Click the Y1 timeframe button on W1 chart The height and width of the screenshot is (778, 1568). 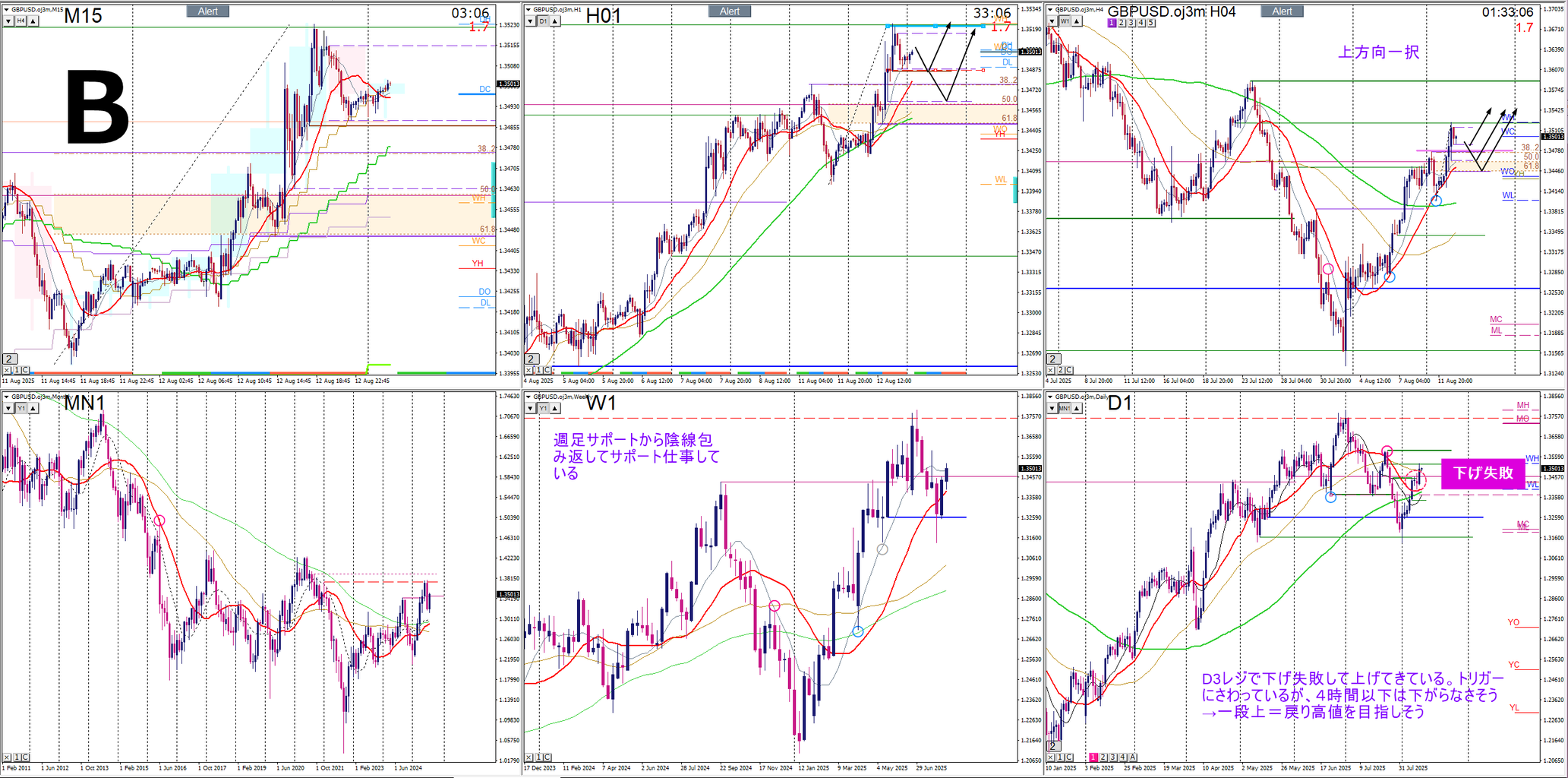pyautogui.click(x=543, y=409)
